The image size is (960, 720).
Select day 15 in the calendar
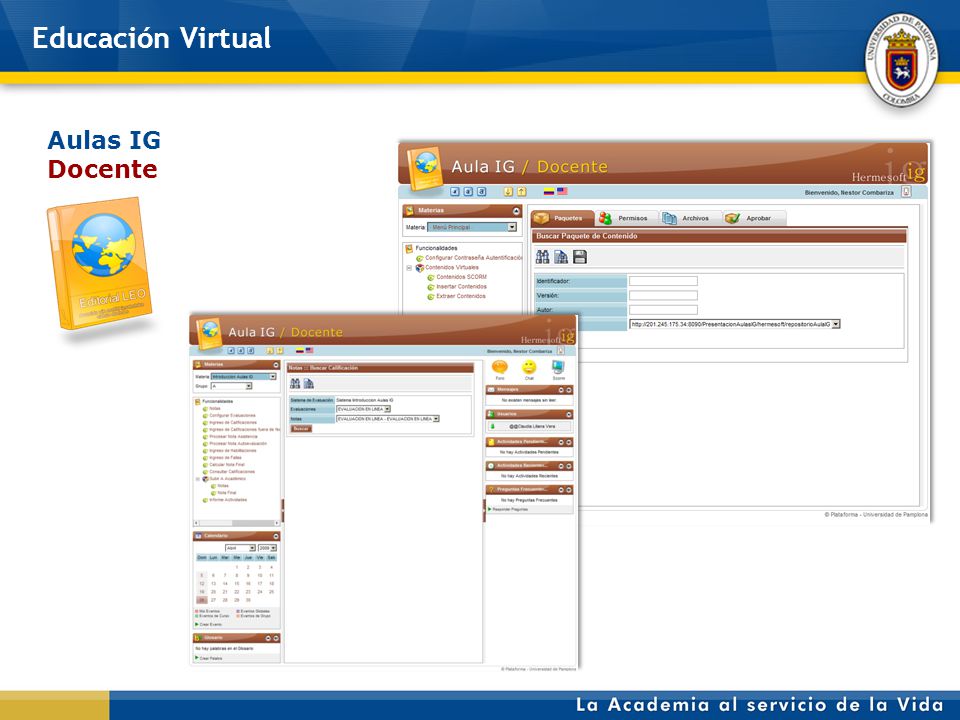[236, 584]
